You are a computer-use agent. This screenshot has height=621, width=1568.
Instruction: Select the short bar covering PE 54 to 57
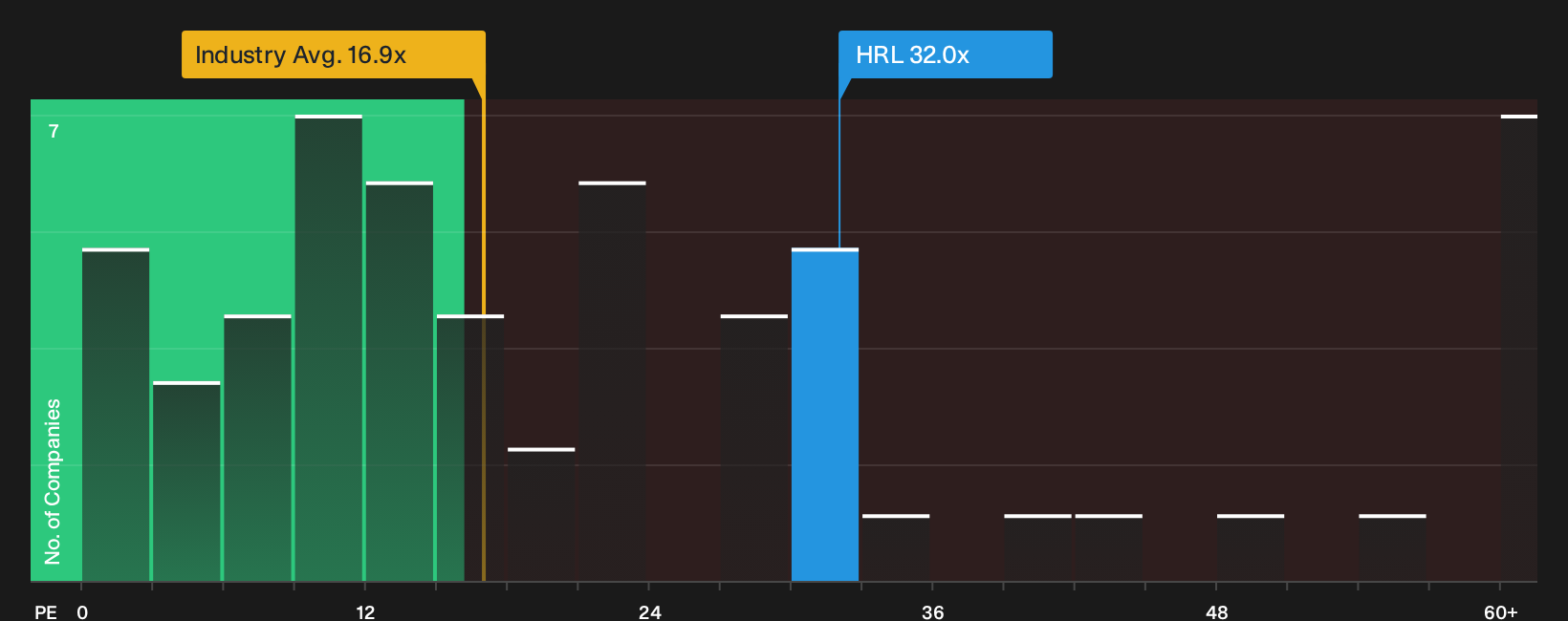click(x=1392, y=548)
